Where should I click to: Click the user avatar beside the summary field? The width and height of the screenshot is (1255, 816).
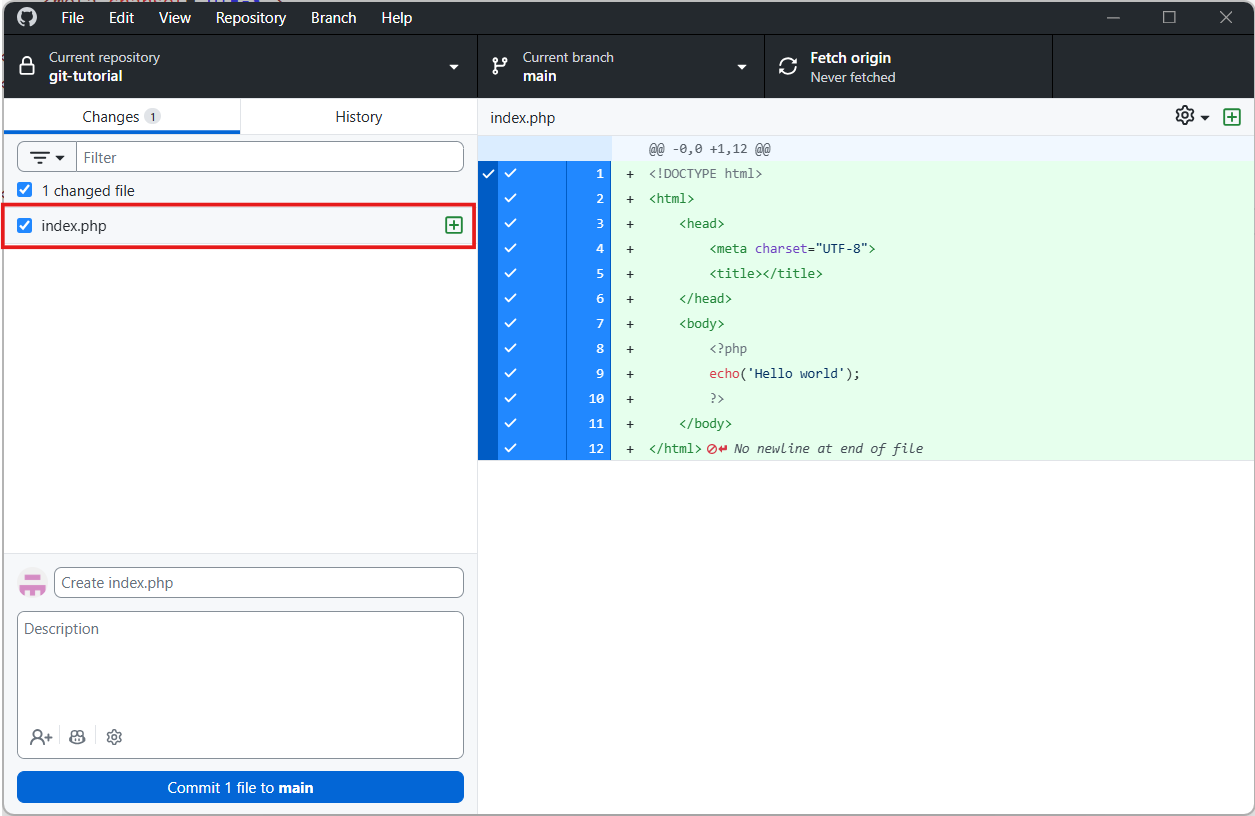33,582
